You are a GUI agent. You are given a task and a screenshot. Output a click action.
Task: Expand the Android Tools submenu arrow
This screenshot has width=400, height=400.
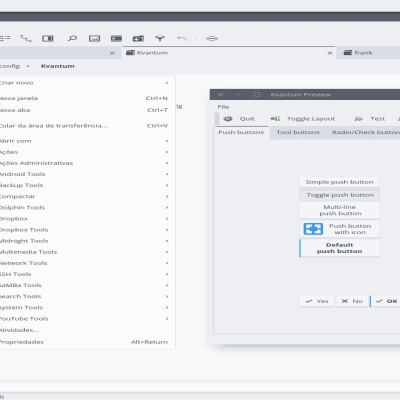click(167, 174)
